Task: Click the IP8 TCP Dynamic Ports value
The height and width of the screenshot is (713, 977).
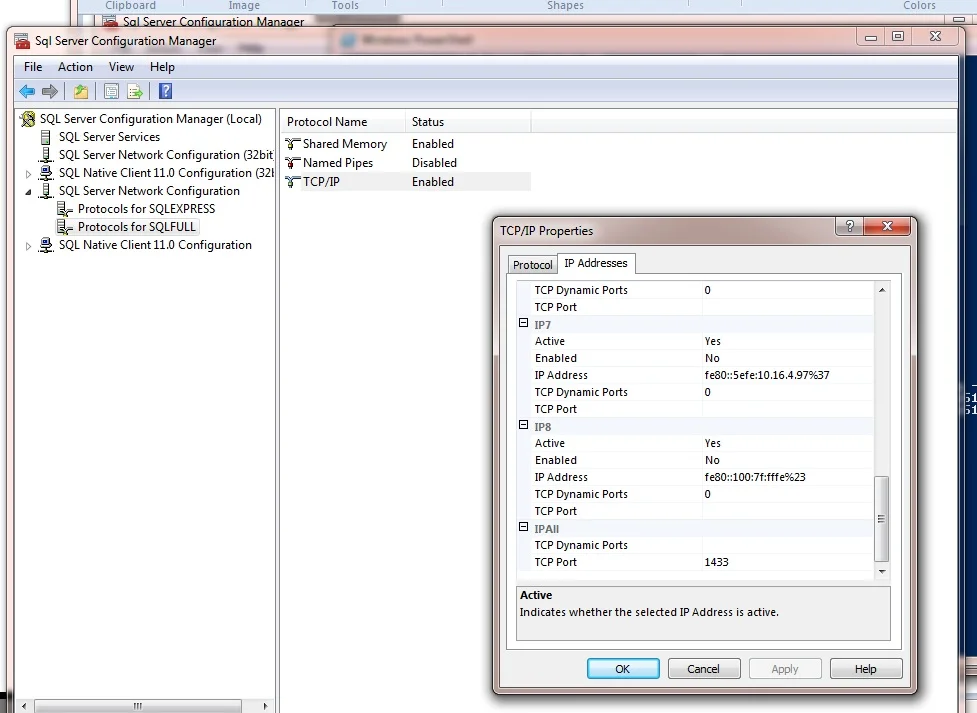Action: point(788,494)
